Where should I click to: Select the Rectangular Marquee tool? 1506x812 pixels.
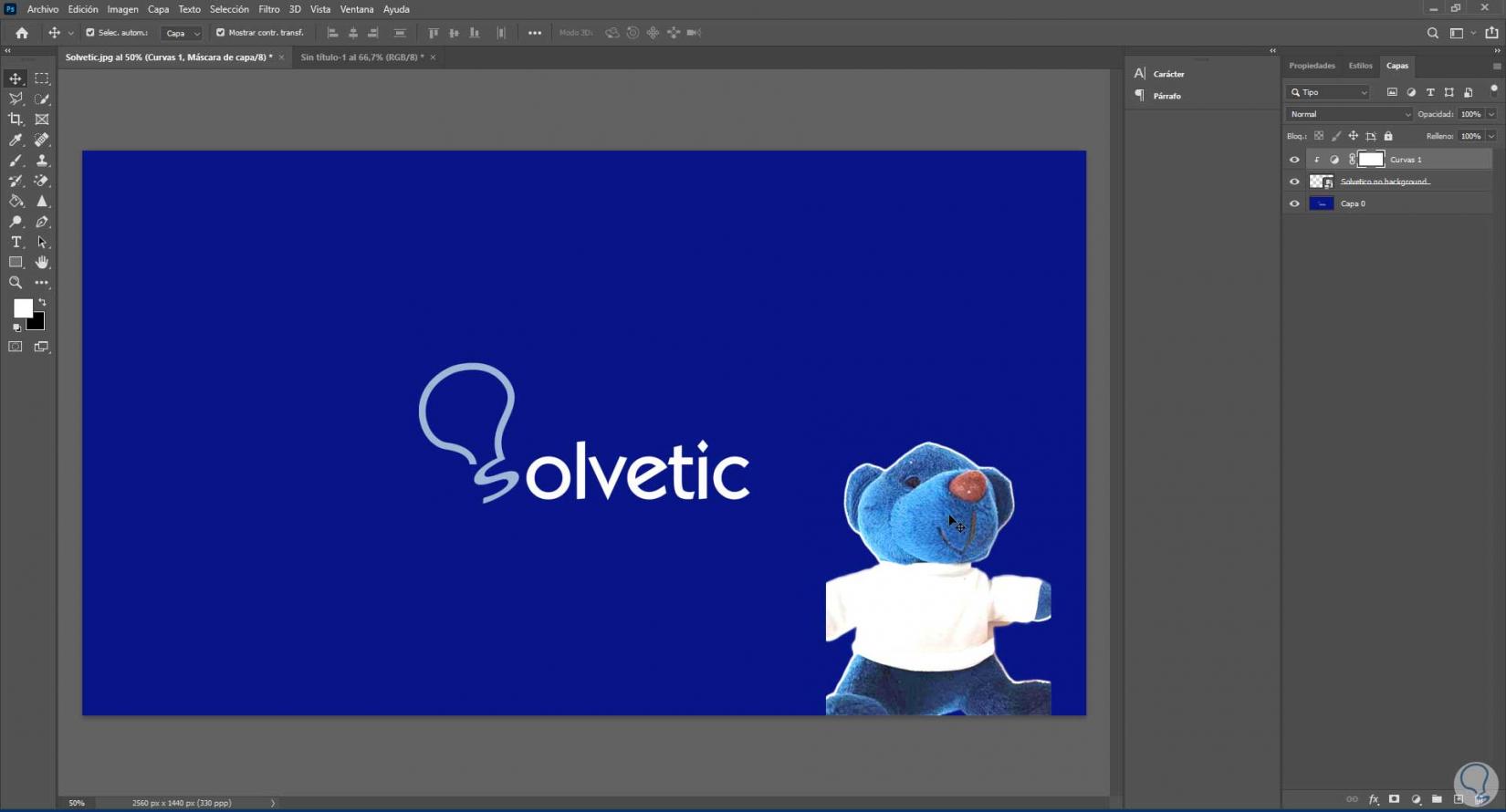[42, 78]
